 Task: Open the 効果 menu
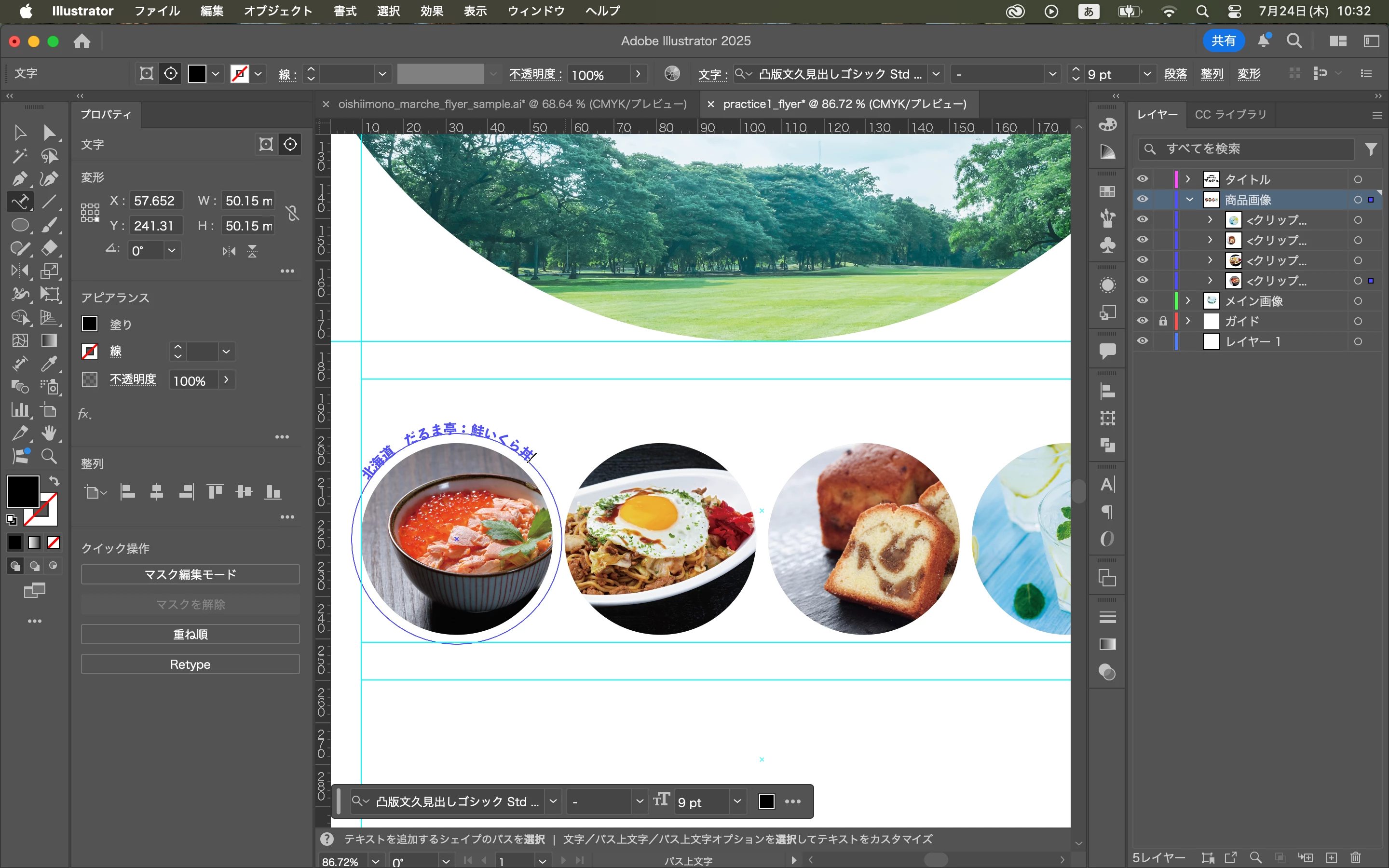tap(432, 11)
